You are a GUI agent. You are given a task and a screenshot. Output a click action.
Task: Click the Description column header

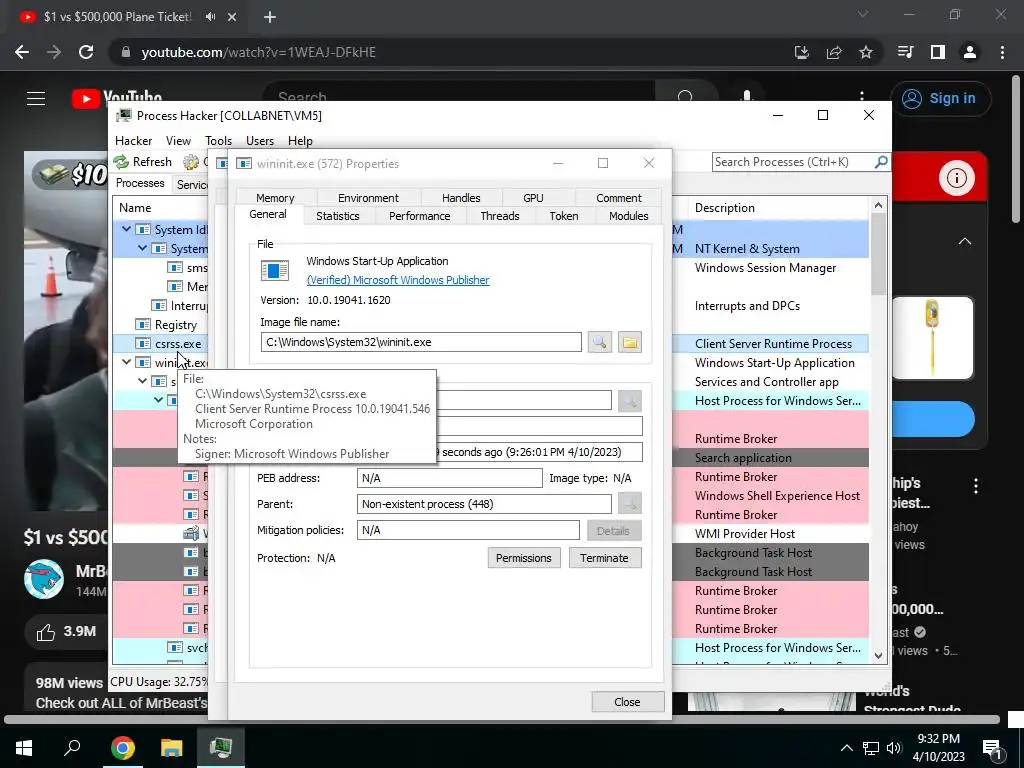pyautogui.click(x=724, y=208)
